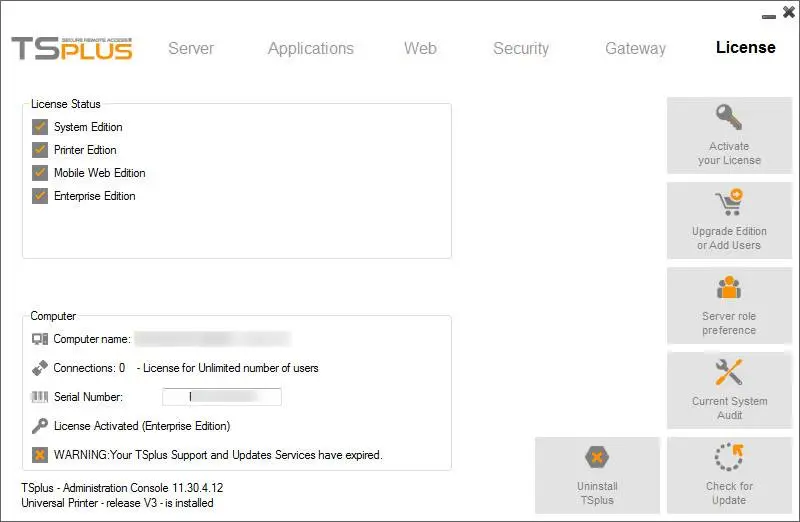Click 'Administration Console 11.30.4.12' version text
This screenshot has height=522, width=800.
[x=143, y=488]
